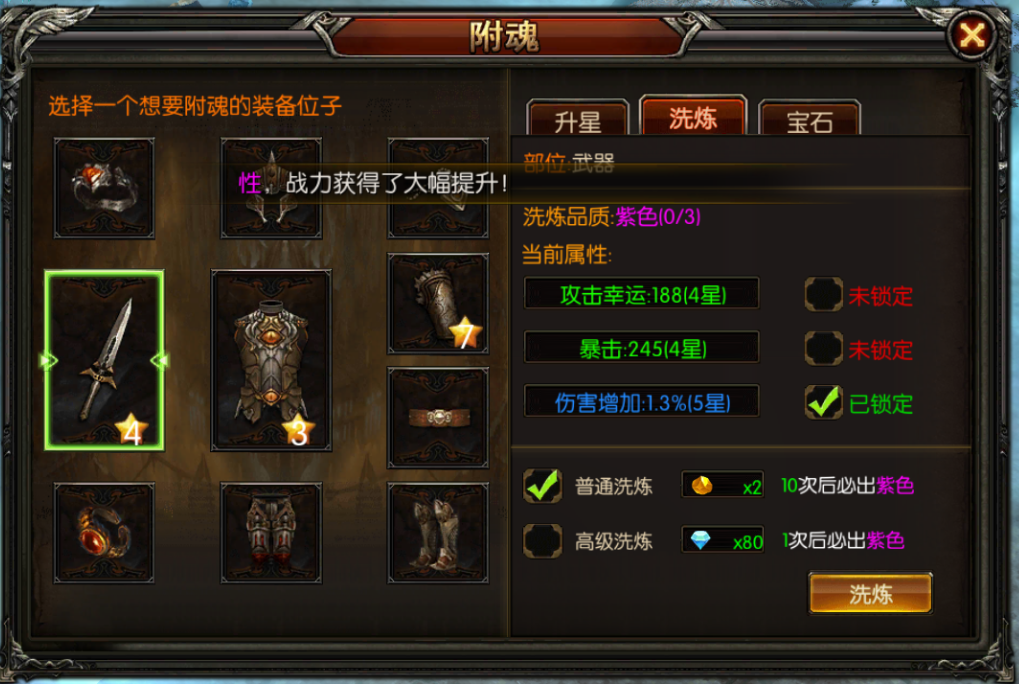Click the 攻击幸运:188 attribute bar
This screenshot has height=684, width=1019.
click(642, 294)
